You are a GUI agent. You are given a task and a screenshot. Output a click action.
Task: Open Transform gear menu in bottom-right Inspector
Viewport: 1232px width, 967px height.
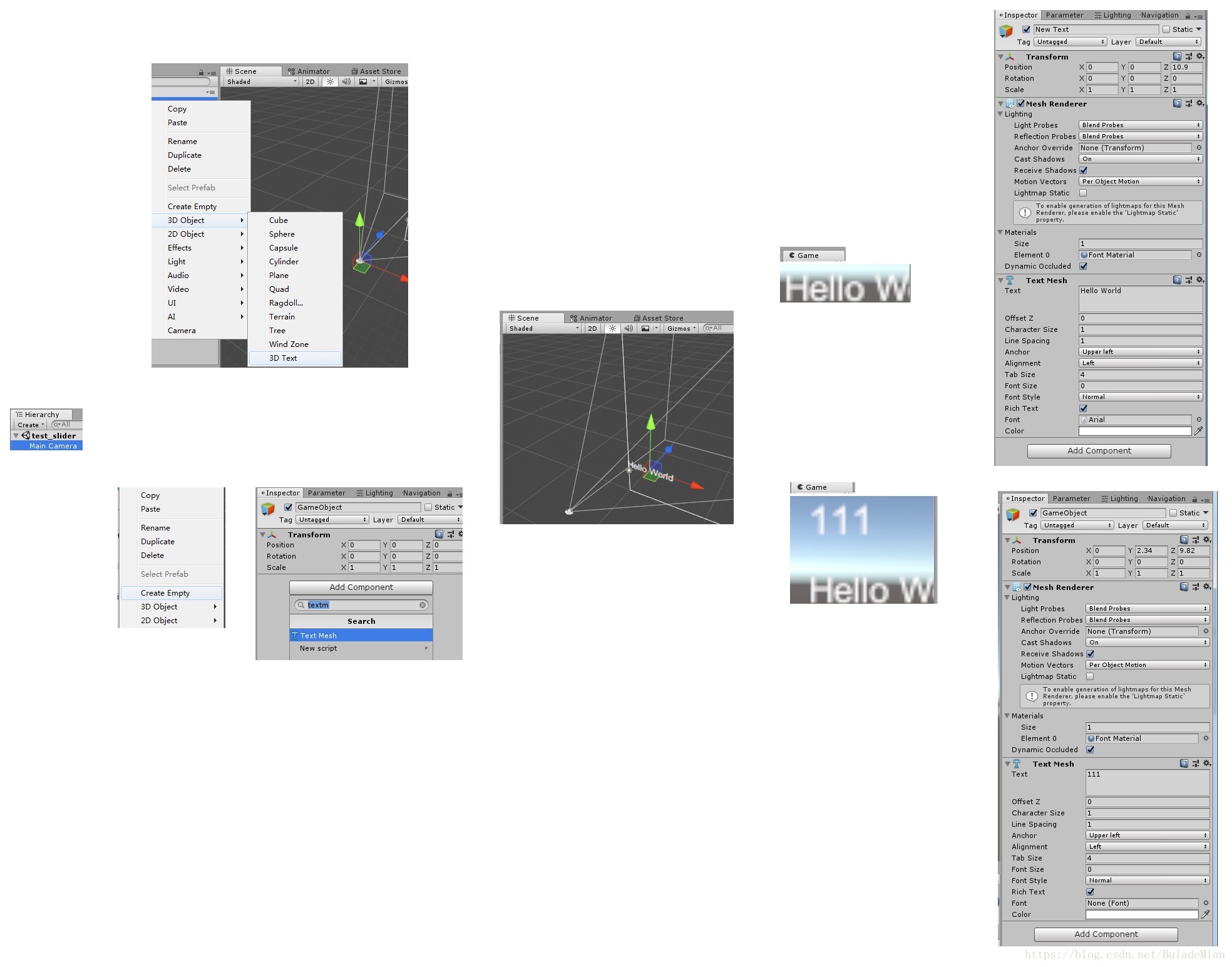1206,540
